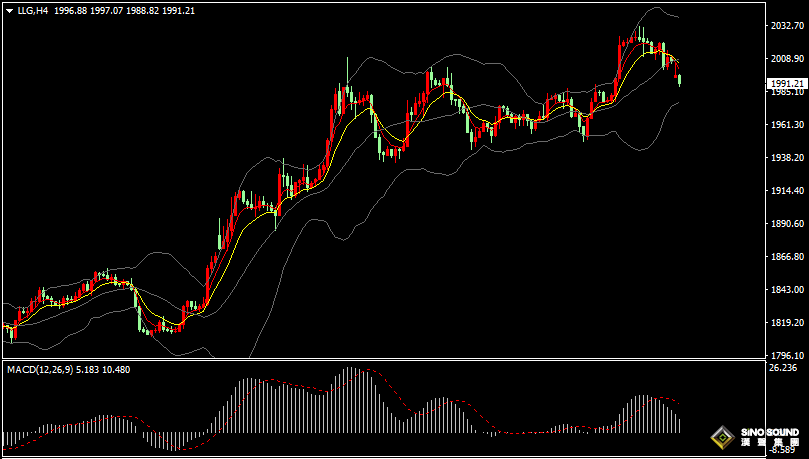The height and width of the screenshot is (459, 809).
Task: Click the 1914.40 price axis label
Action: coord(786,191)
